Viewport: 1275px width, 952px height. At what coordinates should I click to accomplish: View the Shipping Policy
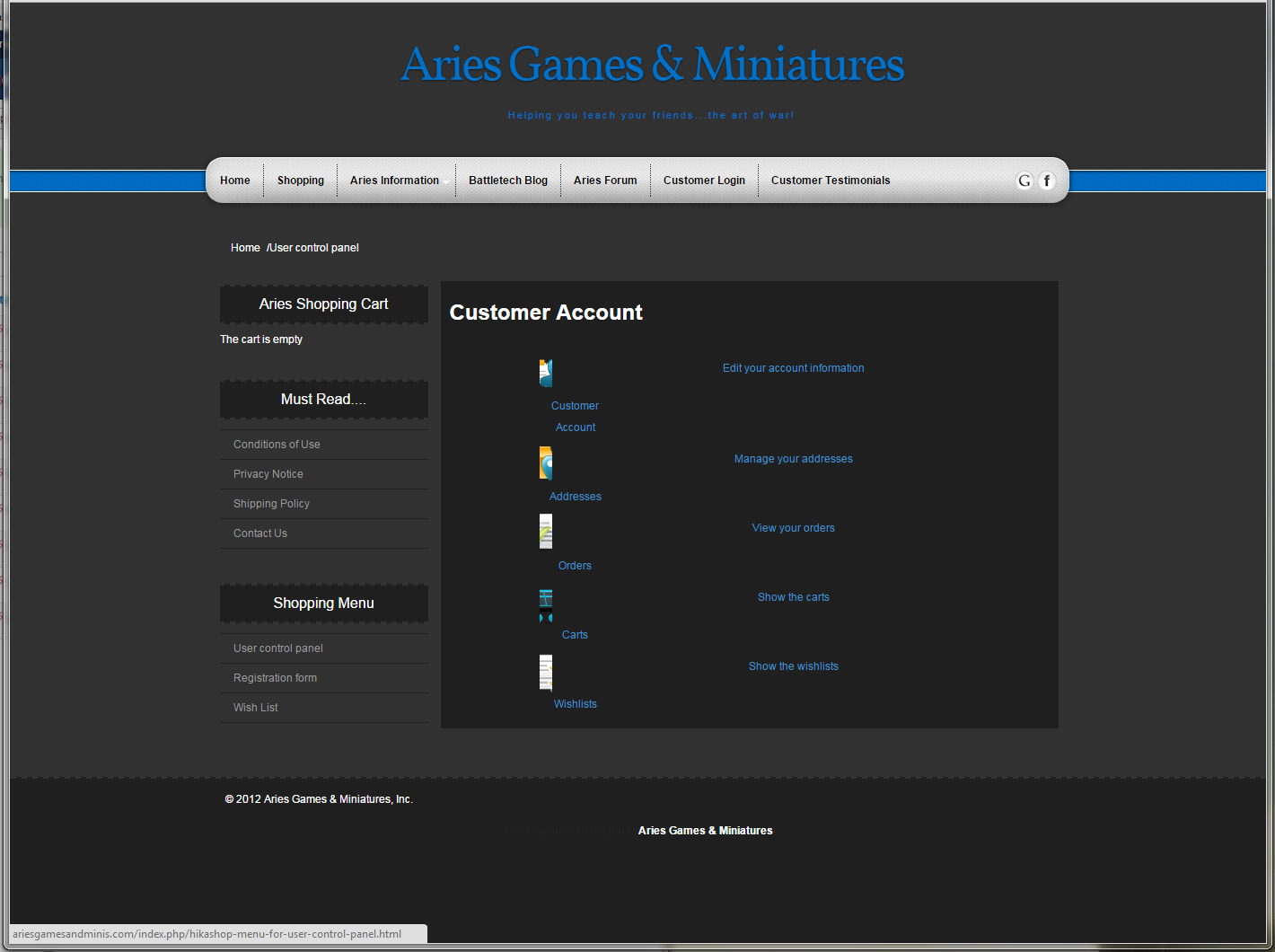[271, 504]
